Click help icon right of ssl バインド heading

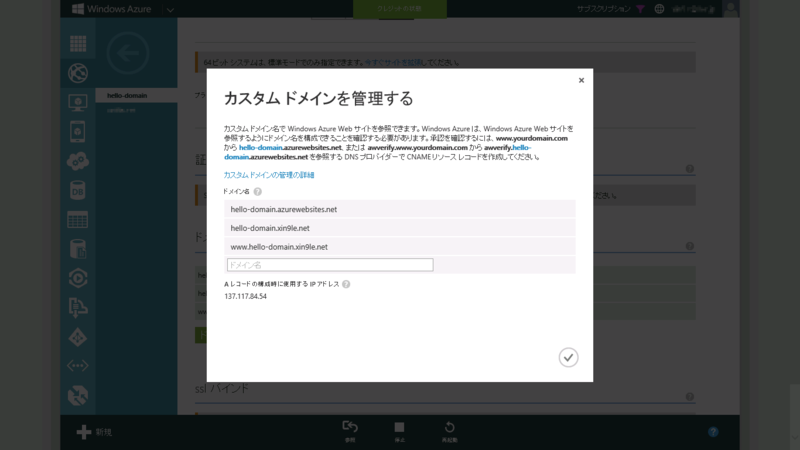[690, 397]
